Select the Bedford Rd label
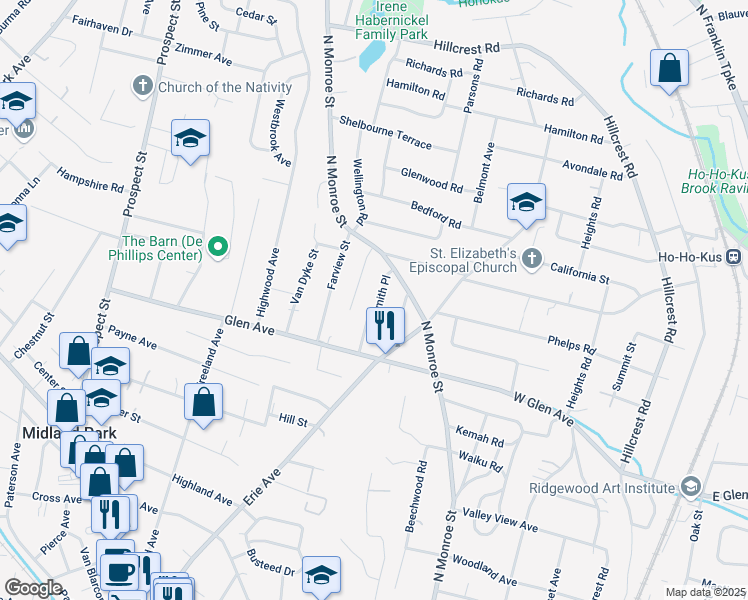Screen dimensions: 748x600 click(436, 215)
